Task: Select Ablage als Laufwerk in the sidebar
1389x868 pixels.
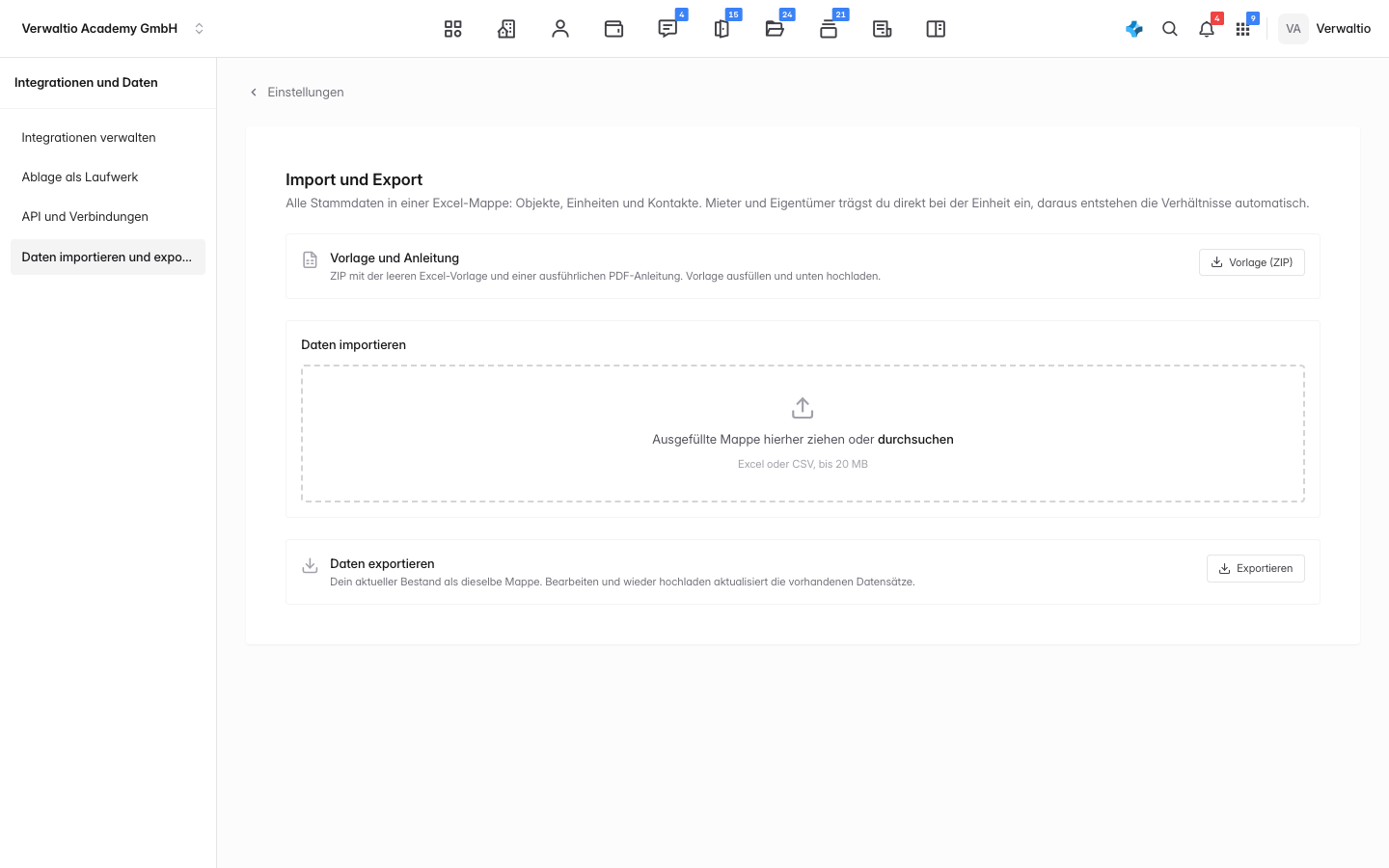Action: coord(108,177)
